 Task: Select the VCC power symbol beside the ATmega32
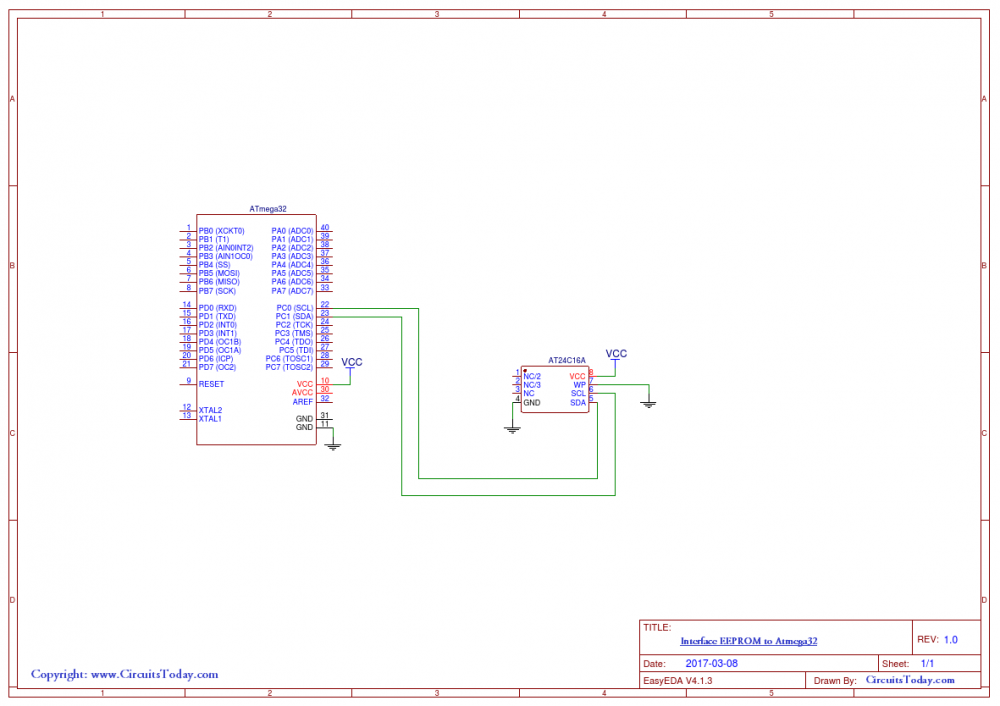coord(352,363)
